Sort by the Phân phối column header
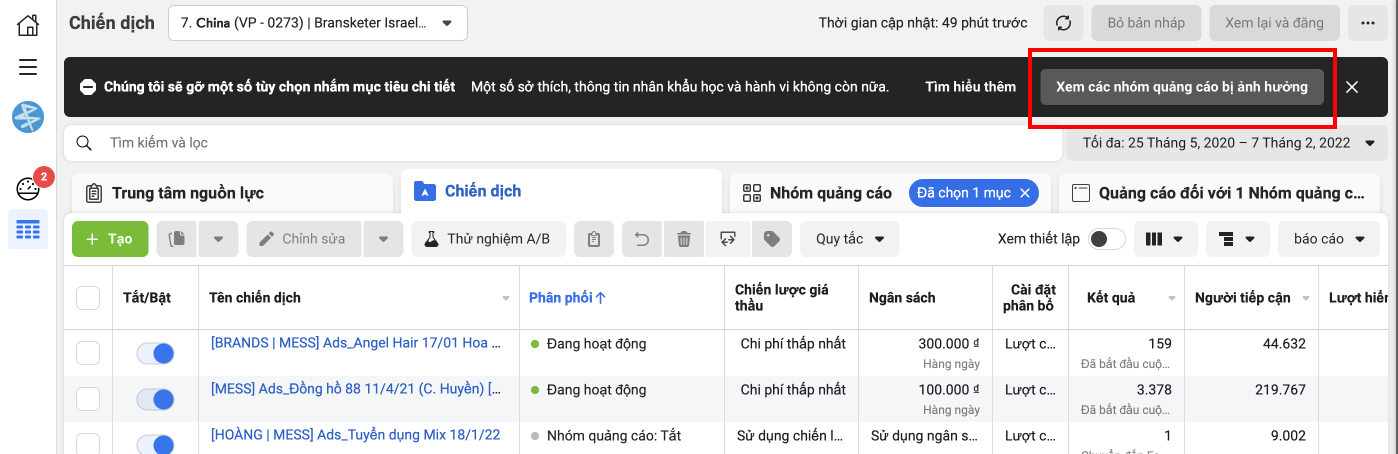 click(x=568, y=298)
